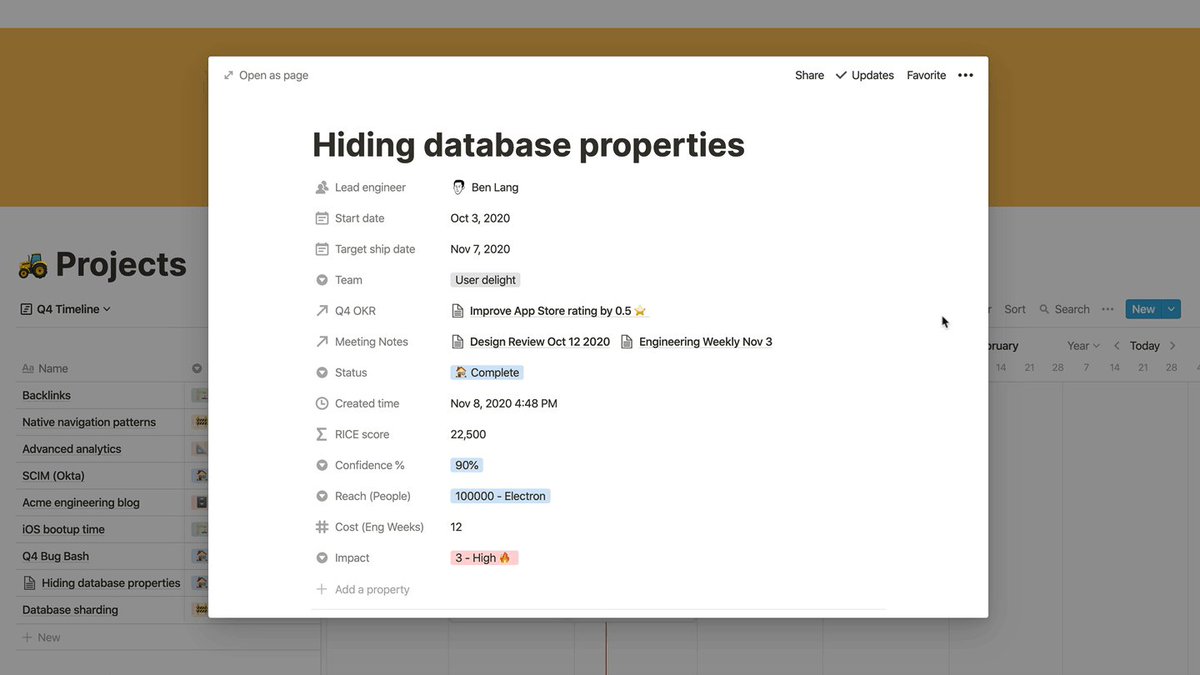Click the Reach (People) select-property icon
Image resolution: width=1200 pixels, height=675 pixels.
coord(322,496)
